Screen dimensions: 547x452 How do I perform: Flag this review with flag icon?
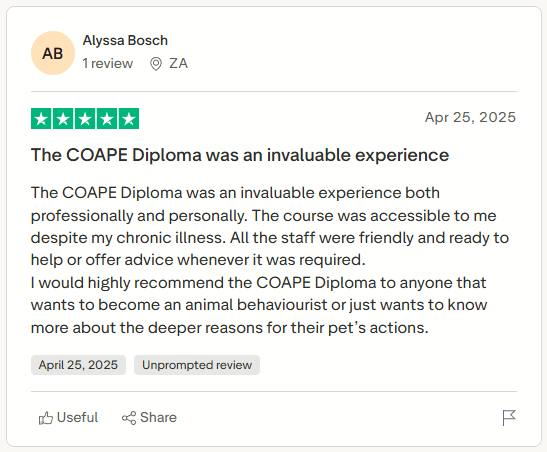click(x=509, y=418)
